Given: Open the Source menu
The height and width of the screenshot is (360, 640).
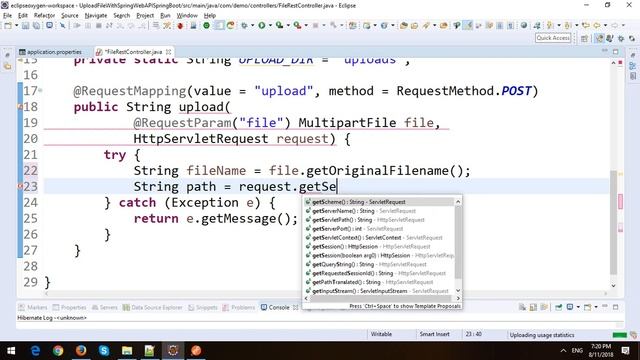Looking at the screenshot, I should point(70,16).
